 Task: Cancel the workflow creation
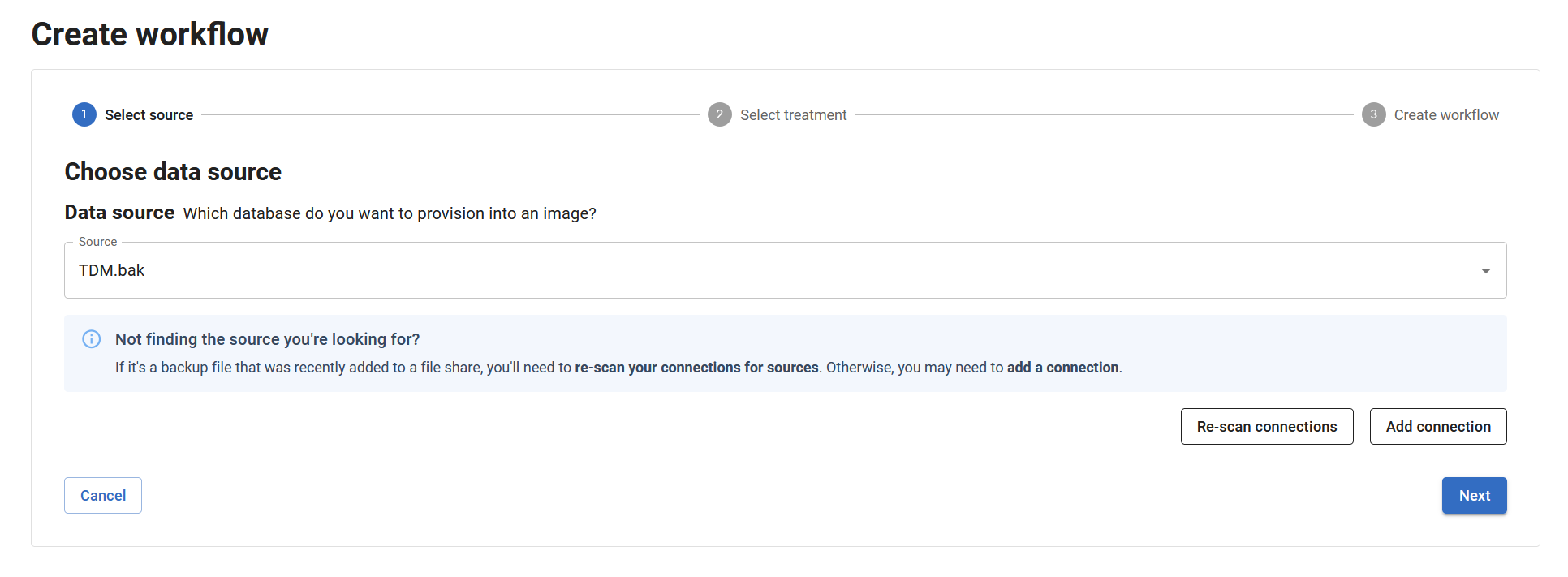103,496
